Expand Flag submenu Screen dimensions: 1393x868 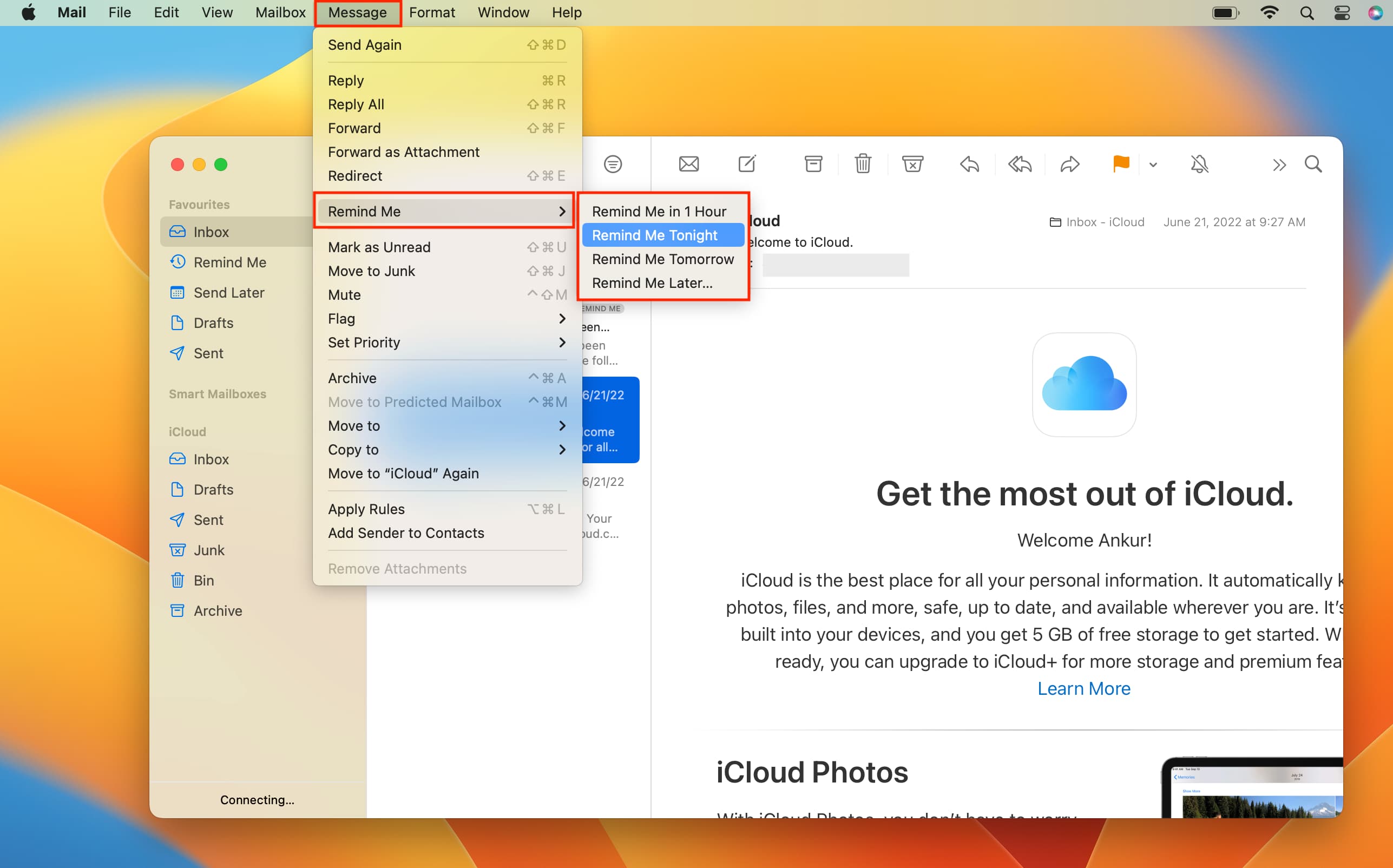447,319
